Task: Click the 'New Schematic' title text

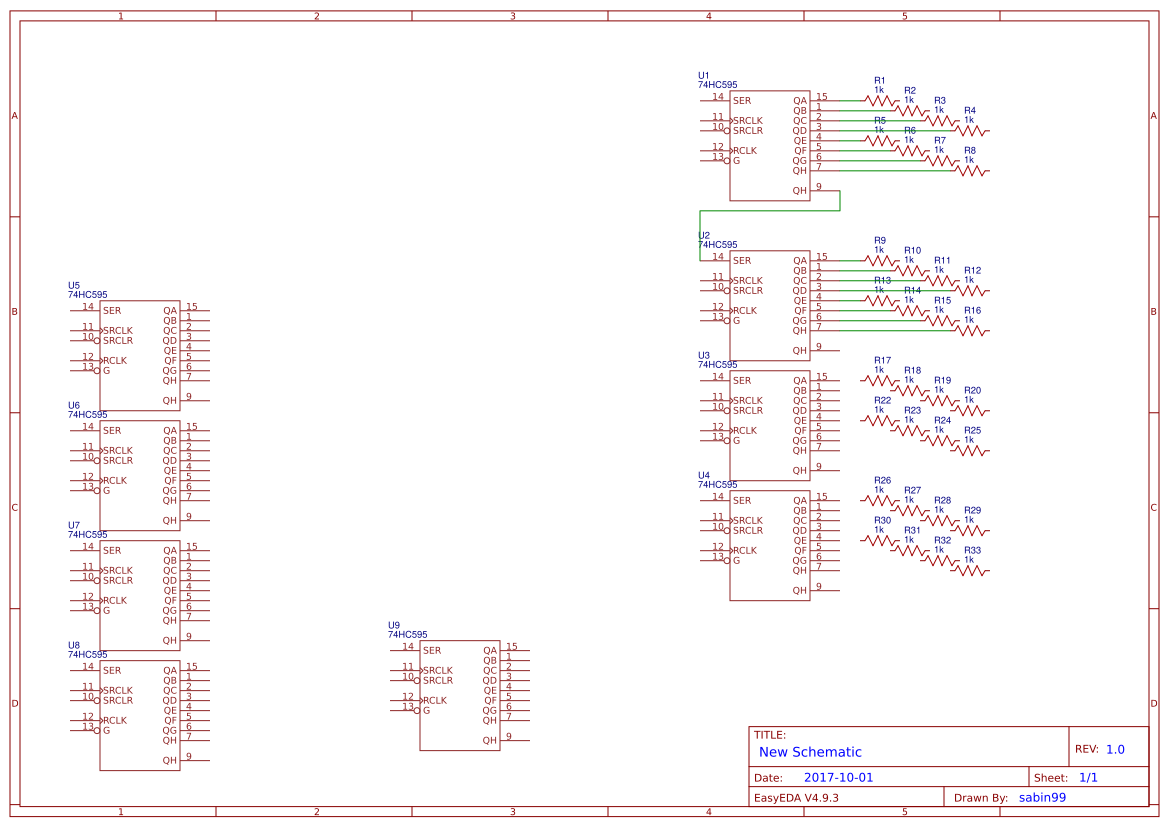Action: pyautogui.click(x=810, y=752)
